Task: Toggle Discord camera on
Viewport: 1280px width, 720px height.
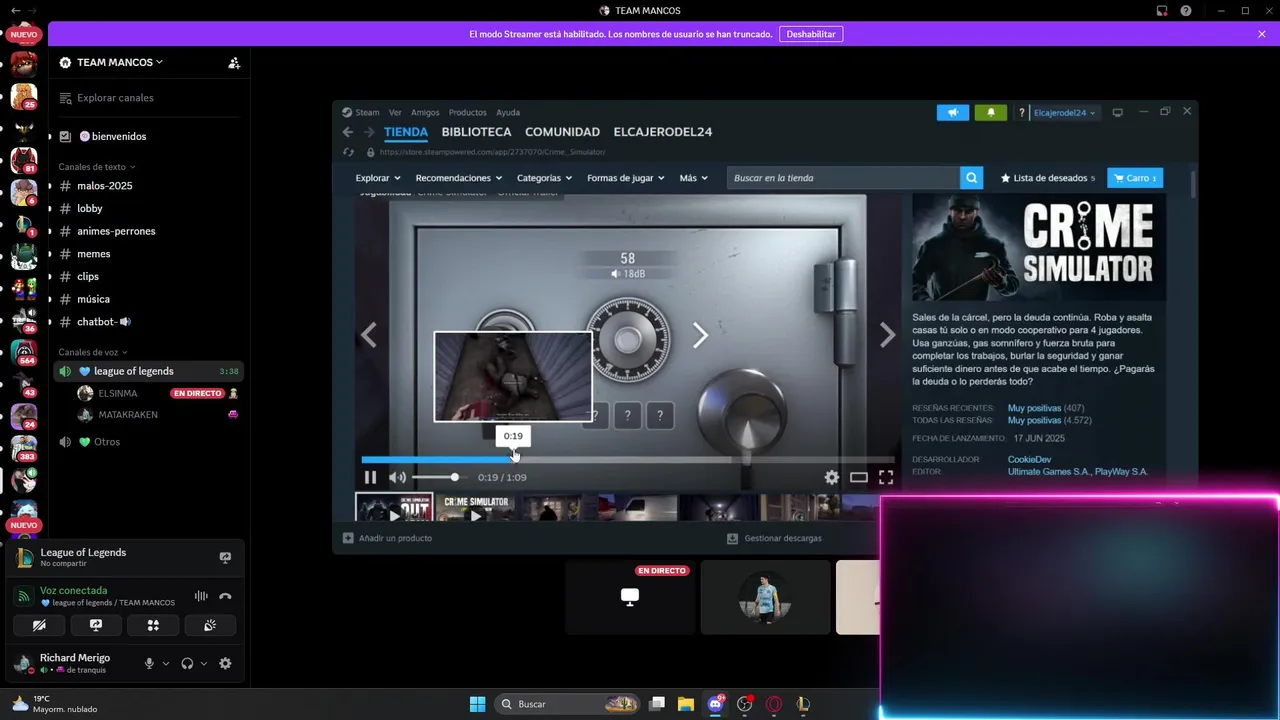Action: click(x=39, y=625)
